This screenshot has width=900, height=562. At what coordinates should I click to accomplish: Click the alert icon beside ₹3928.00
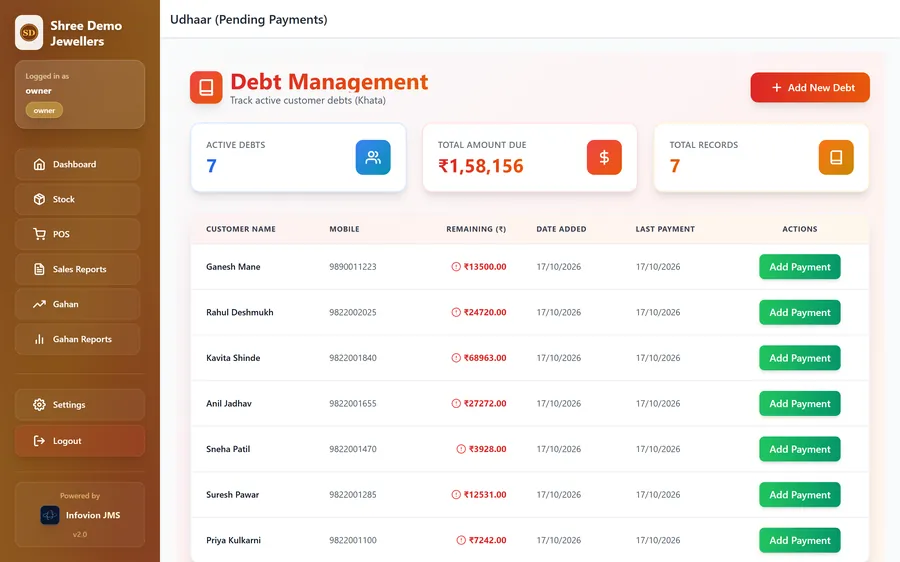461,449
